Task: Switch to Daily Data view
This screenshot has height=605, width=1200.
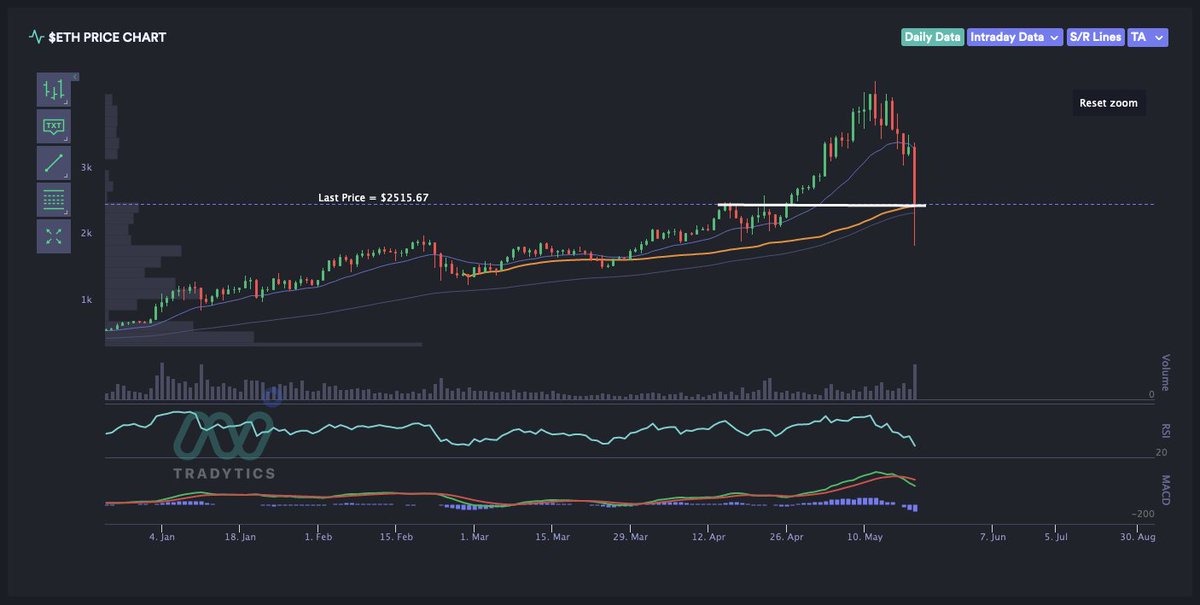Action: [932, 37]
